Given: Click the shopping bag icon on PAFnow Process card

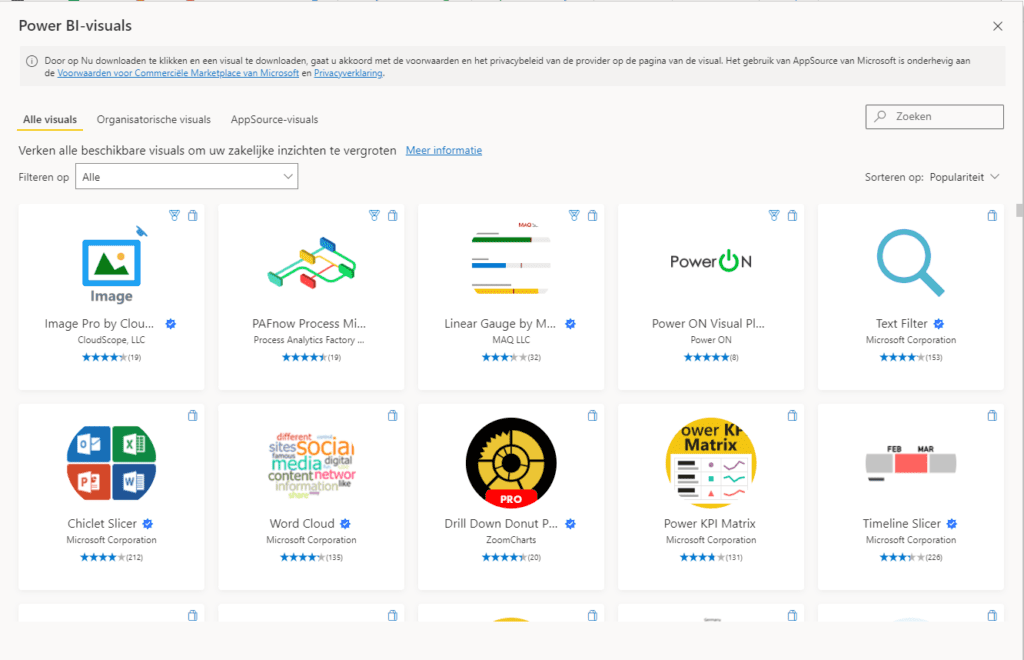Looking at the screenshot, I should [x=392, y=215].
